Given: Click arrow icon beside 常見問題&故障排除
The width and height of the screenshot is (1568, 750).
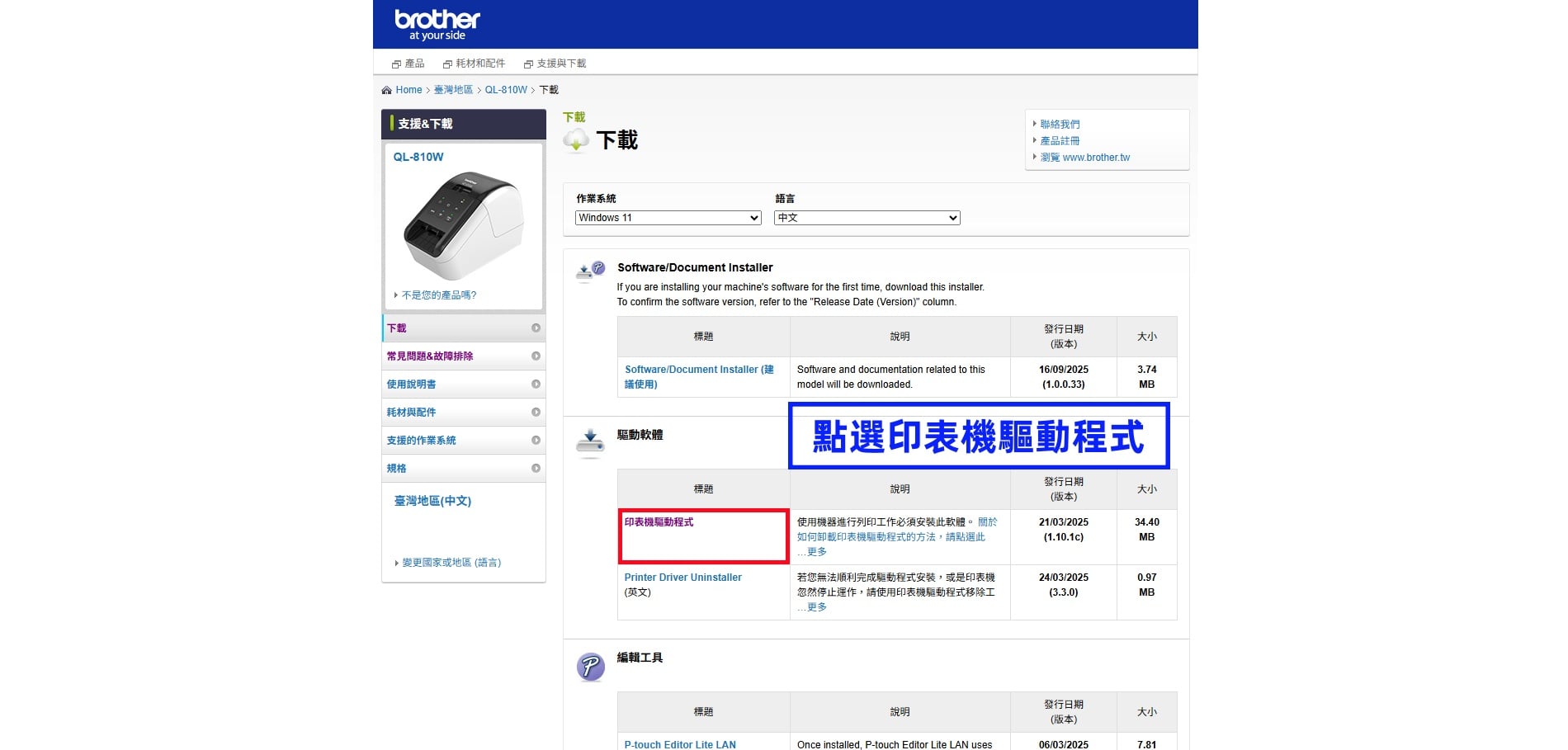Looking at the screenshot, I should (x=536, y=356).
